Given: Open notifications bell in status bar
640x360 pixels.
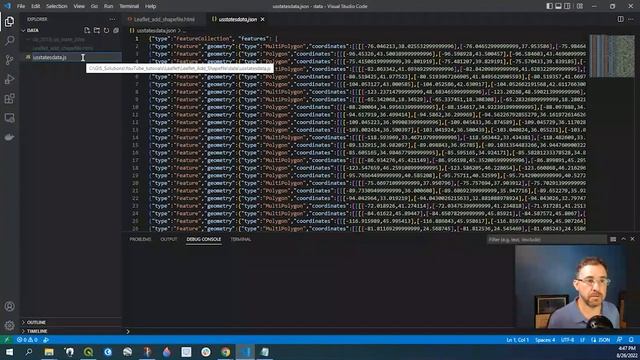Looking at the screenshot, I should (631, 340).
